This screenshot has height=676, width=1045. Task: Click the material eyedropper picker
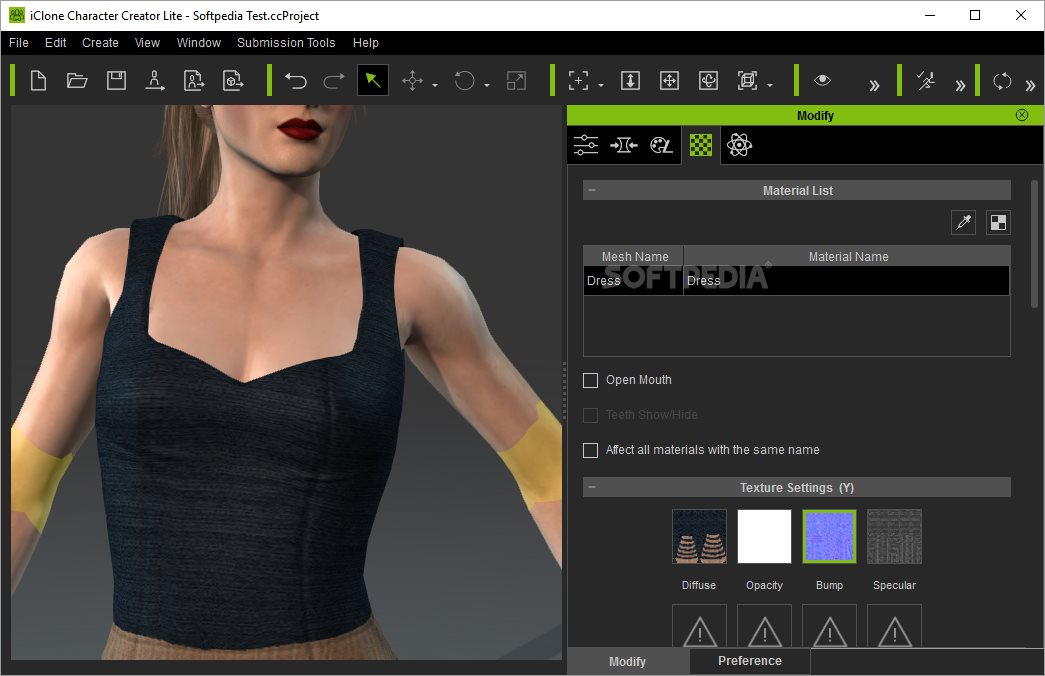tap(963, 223)
